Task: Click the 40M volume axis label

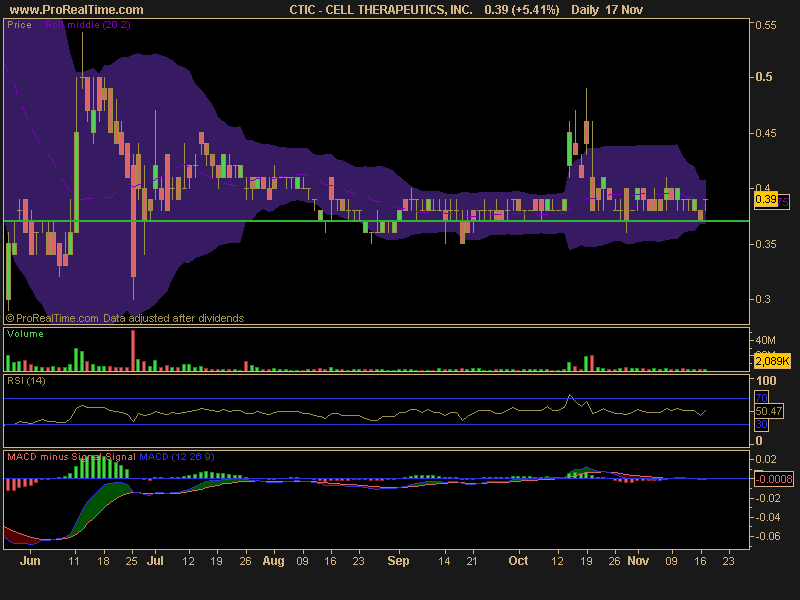Action: 765,340
